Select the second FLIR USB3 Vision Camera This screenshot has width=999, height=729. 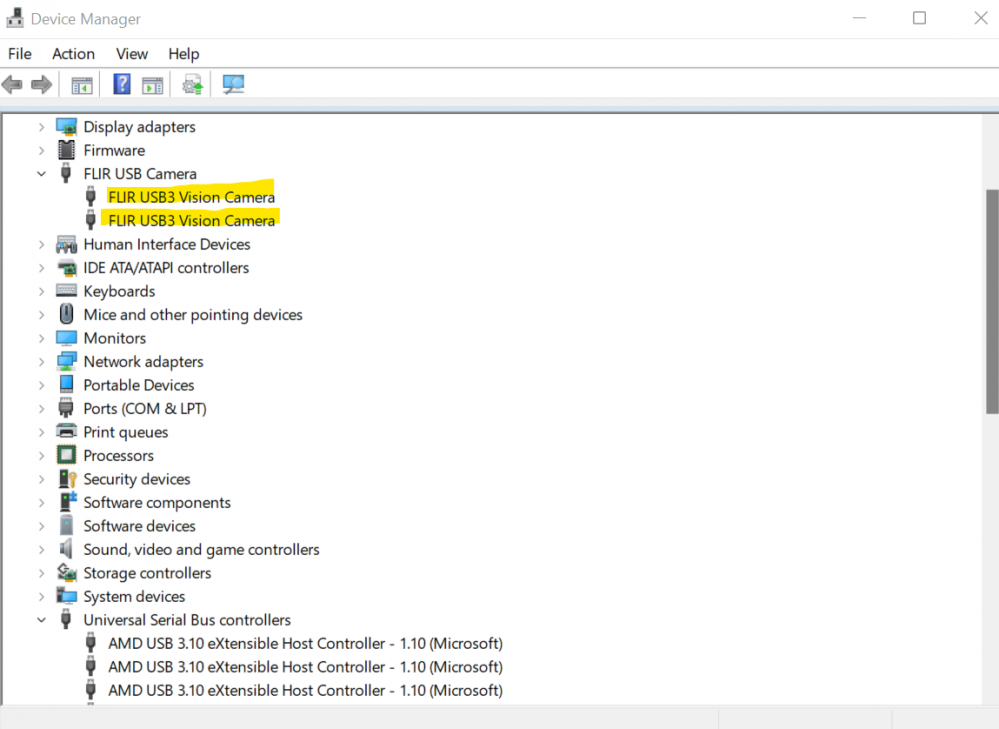coord(191,220)
